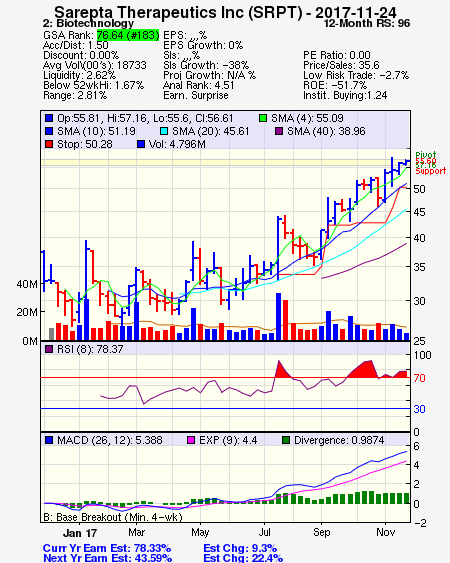
Task: Click the 'SMA (4): 55.09' legend text
Action: [307, 118]
